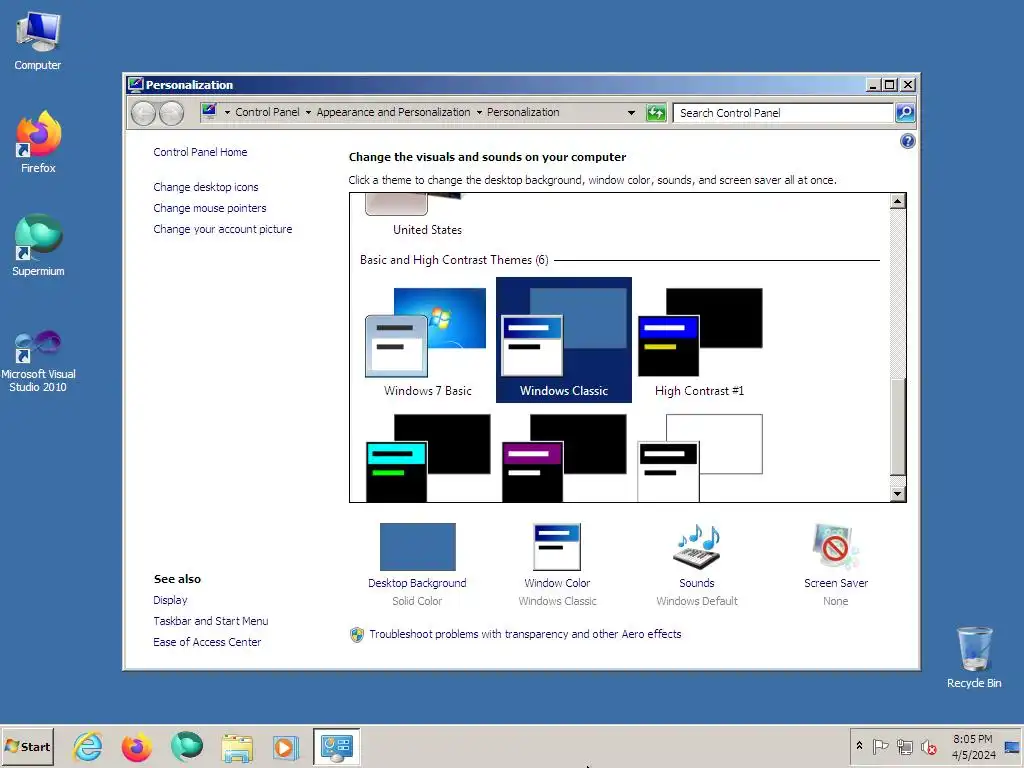Click the Screen Saver label link

point(835,583)
